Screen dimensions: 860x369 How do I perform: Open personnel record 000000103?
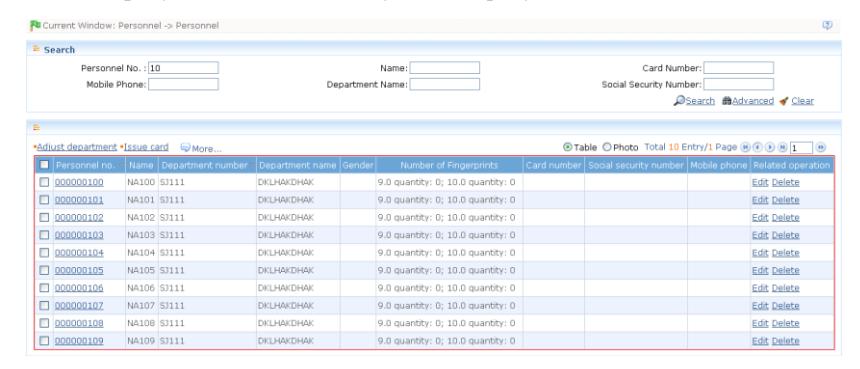[x=79, y=235]
